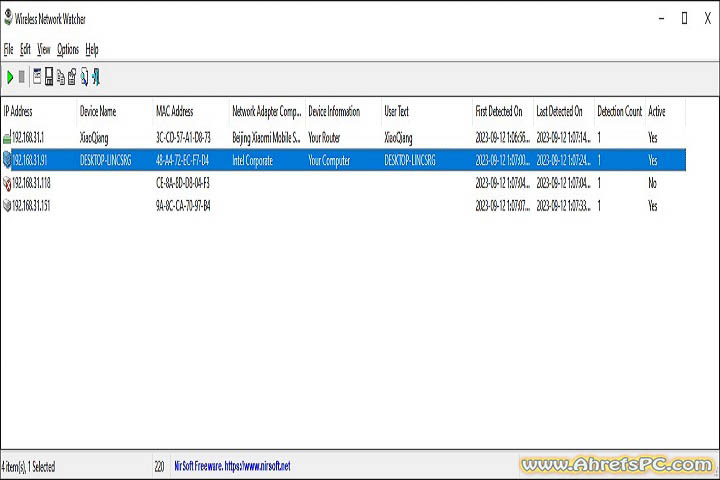The height and width of the screenshot is (480, 720).
Task: Click the No value in Active column
Action: pos(652,183)
